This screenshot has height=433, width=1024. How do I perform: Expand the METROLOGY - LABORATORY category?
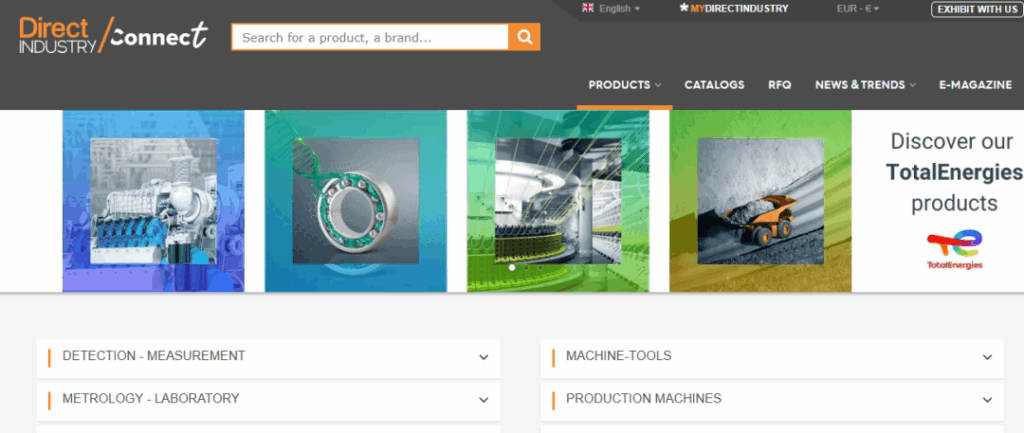268,400
